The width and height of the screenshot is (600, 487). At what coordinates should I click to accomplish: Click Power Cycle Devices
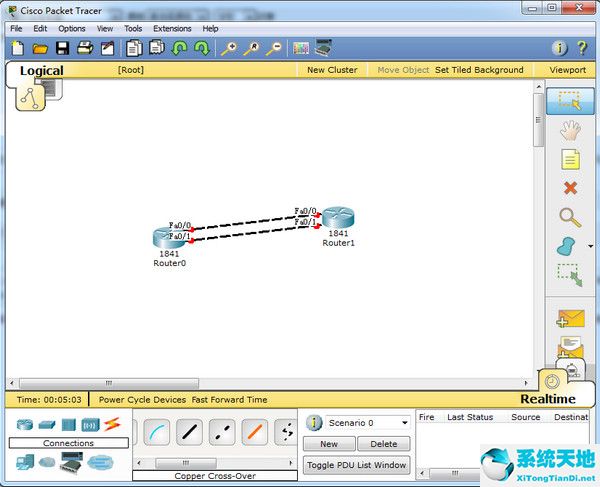pos(142,400)
